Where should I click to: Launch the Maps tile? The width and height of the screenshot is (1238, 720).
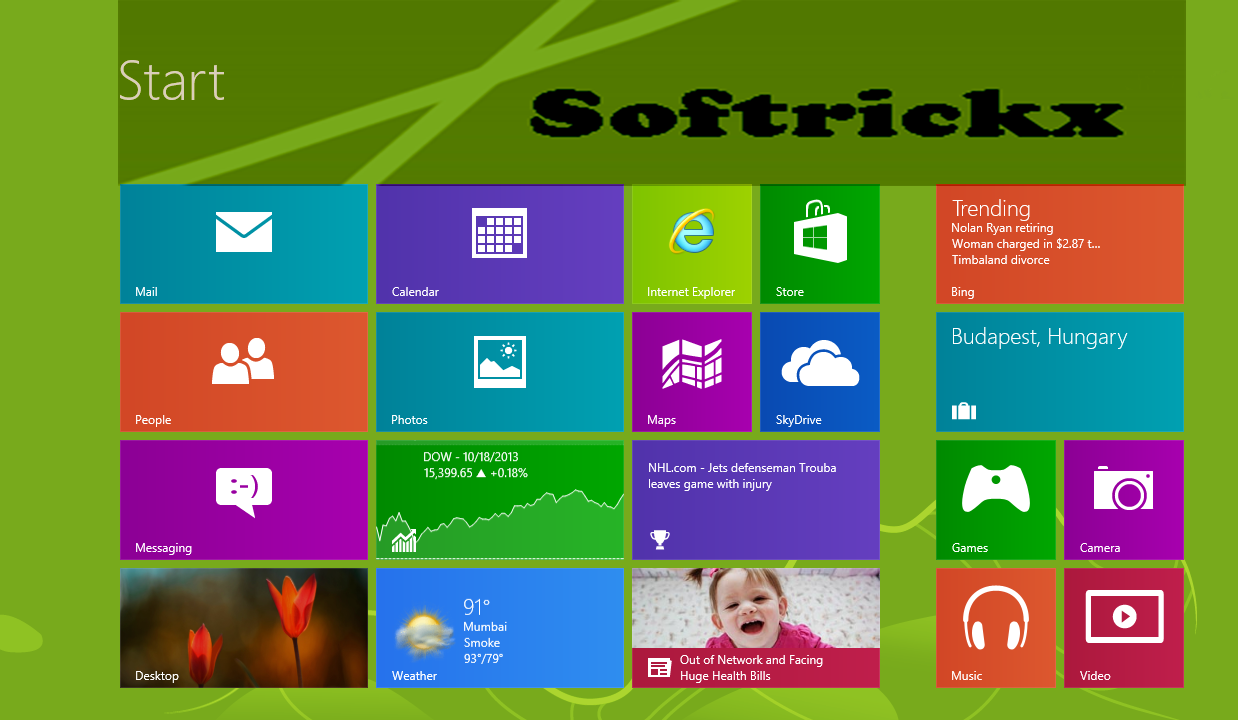pos(692,372)
